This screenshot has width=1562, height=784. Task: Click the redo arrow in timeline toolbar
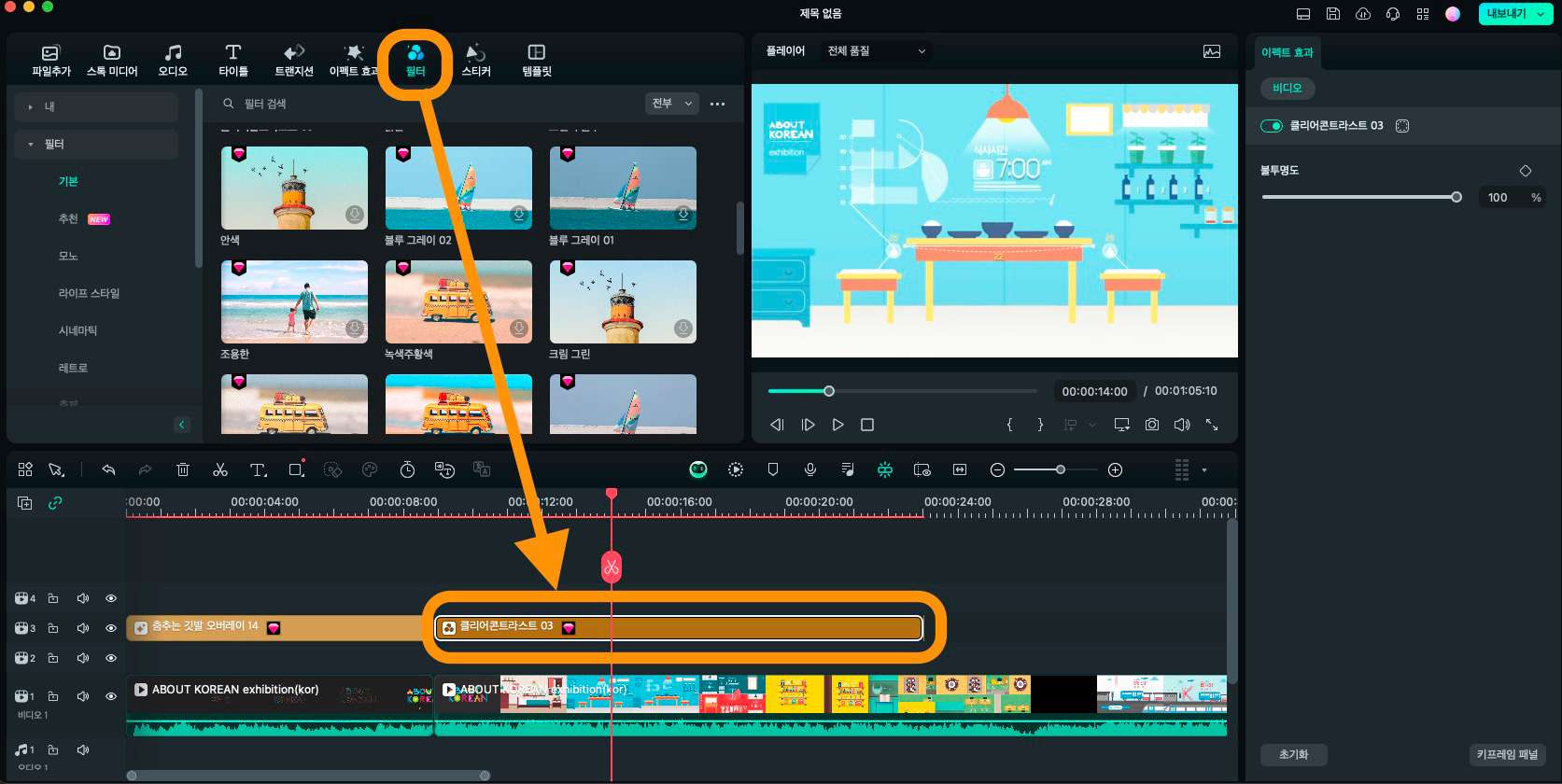tap(145, 469)
